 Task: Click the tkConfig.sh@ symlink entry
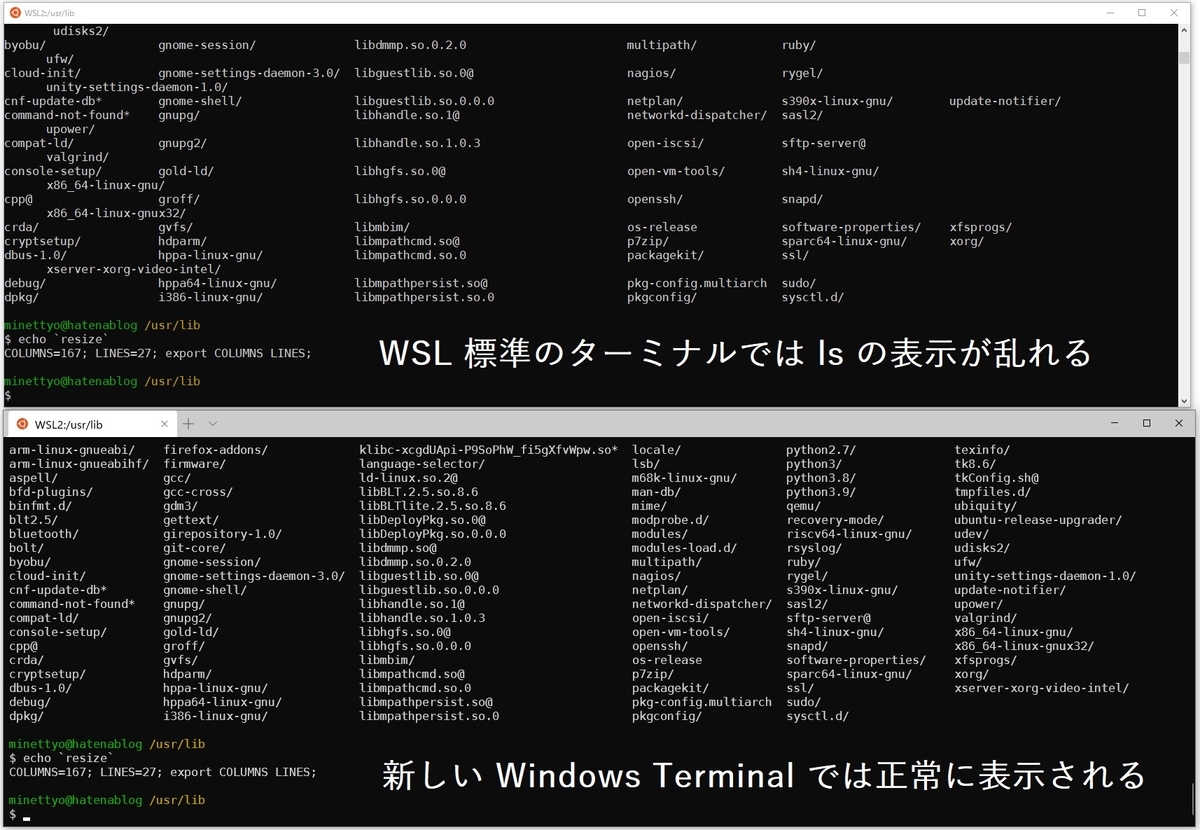pyautogui.click(x=996, y=478)
